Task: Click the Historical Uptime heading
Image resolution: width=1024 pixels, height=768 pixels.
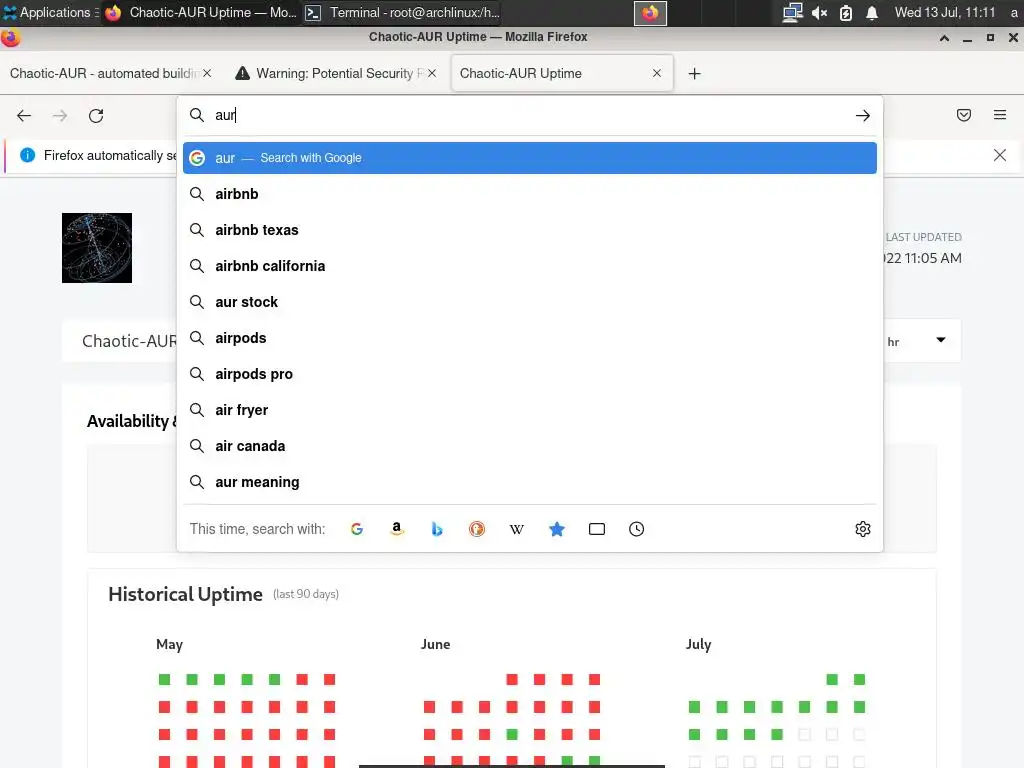Action: coord(185,594)
